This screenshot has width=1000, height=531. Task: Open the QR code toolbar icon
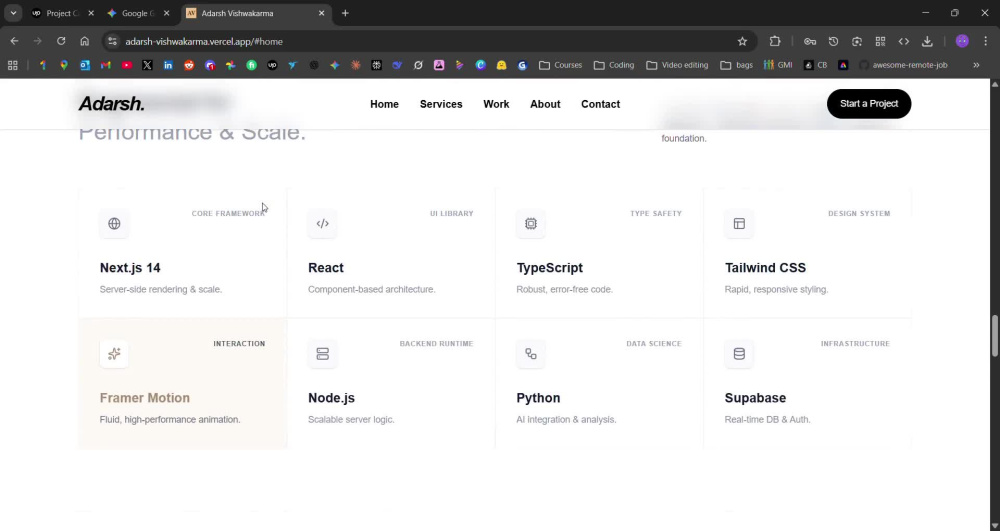(x=880, y=41)
